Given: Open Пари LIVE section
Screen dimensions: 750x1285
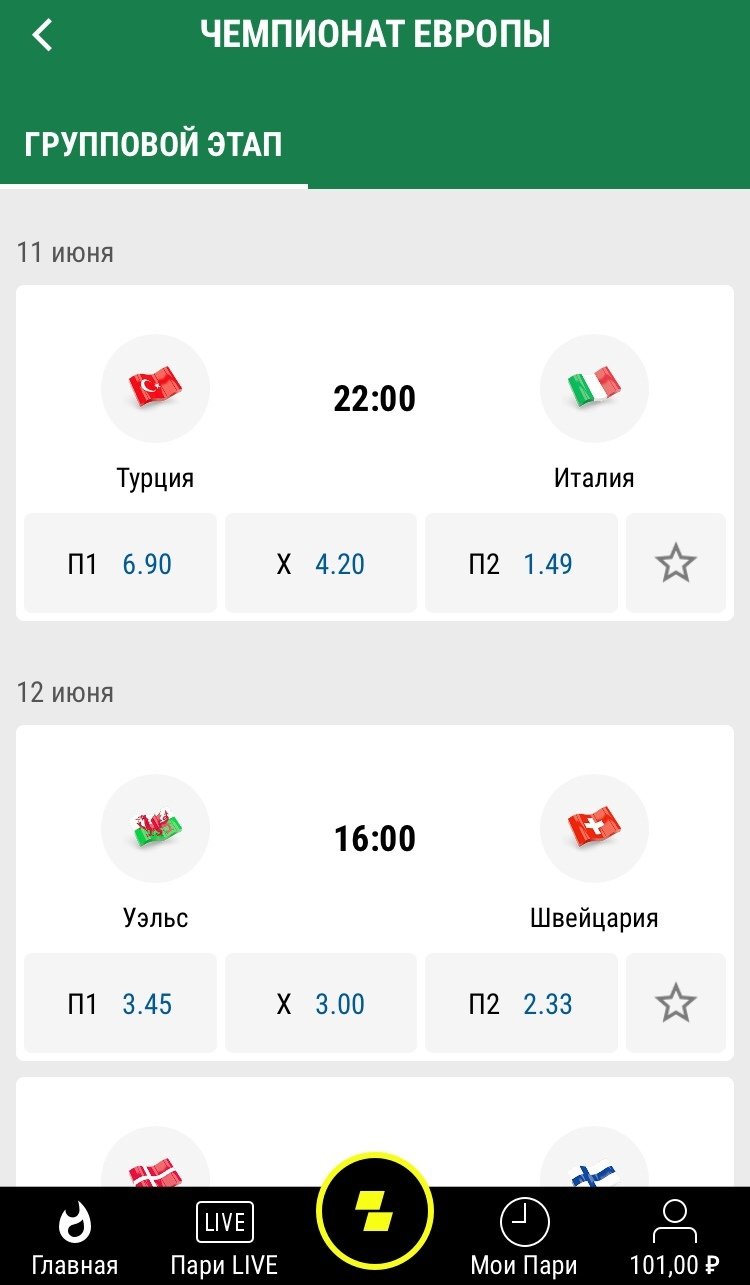Looking at the screenshot, I should pos(224,1238).
